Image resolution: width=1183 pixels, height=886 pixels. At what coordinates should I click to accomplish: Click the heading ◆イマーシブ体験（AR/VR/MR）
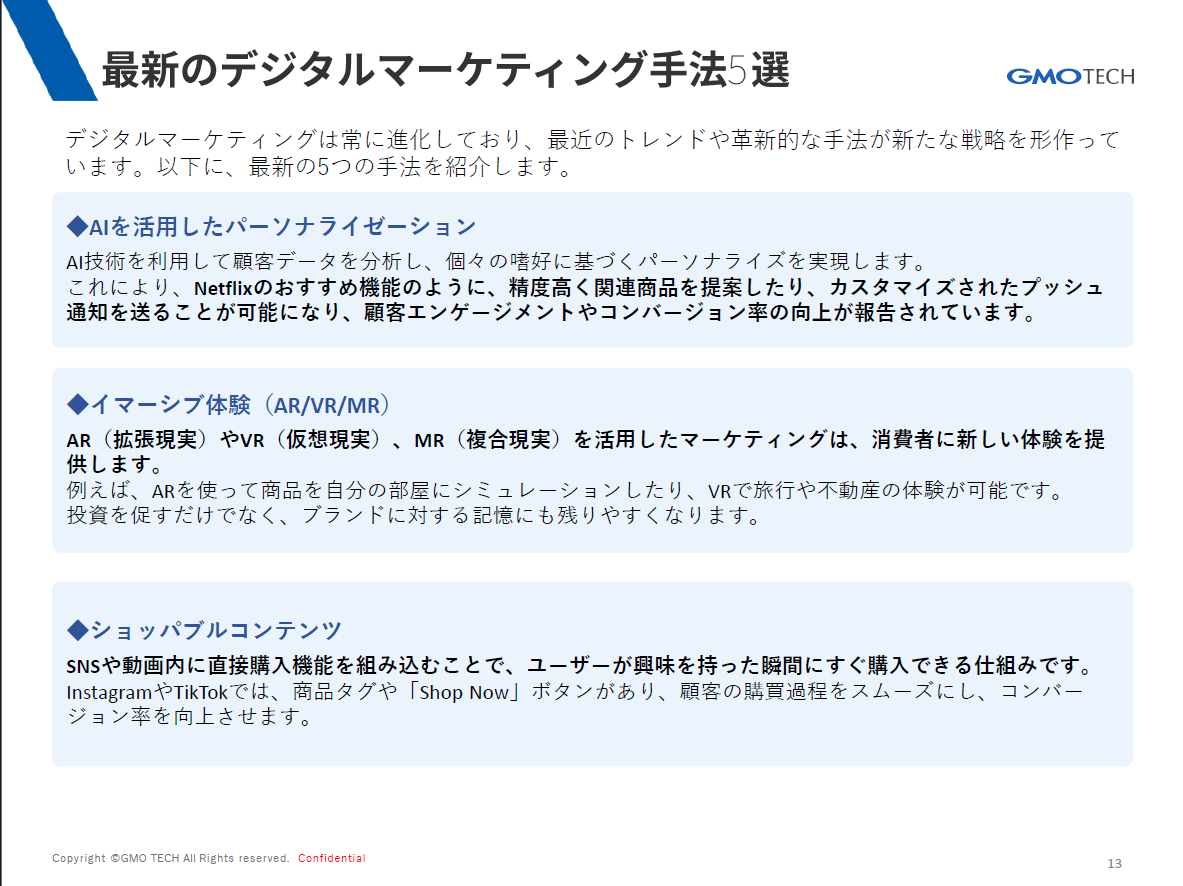pos(229,405)
